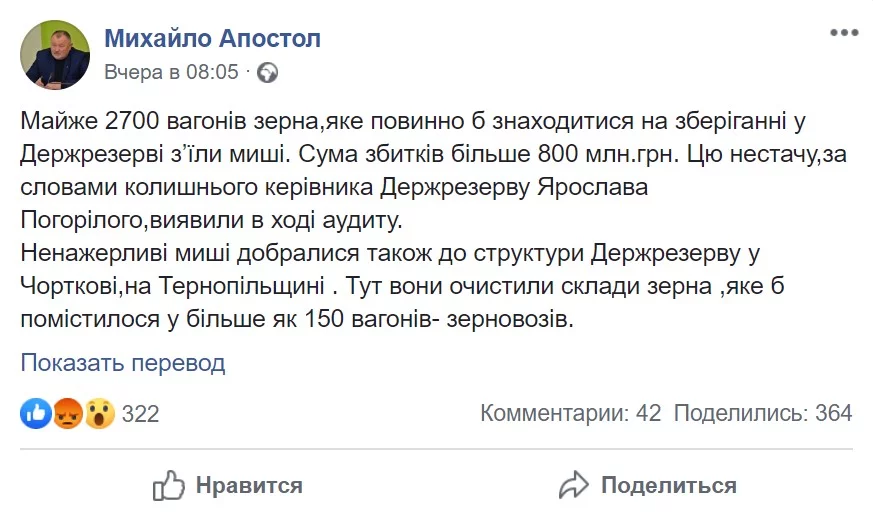Open the post timestamp Вчера в 08:05
The width and height of the screenshot is (873, 520).
[x=172, y=72]
